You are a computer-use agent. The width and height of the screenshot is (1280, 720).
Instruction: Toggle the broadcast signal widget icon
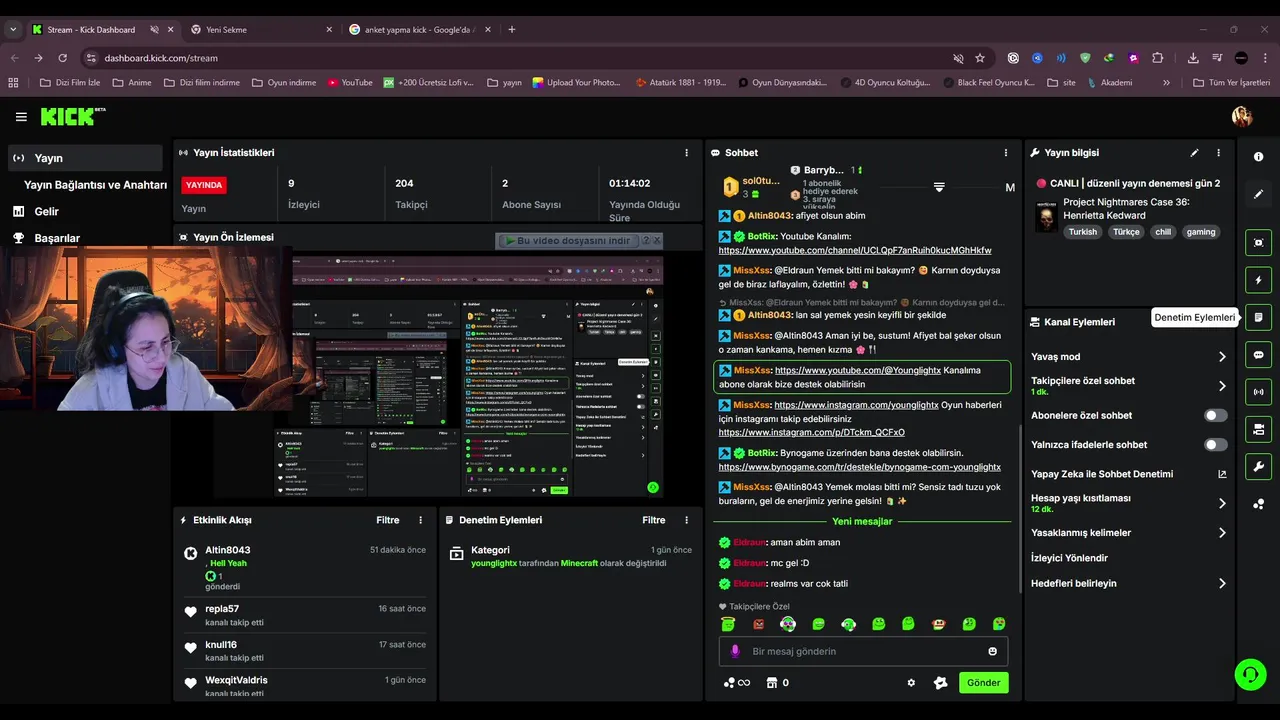pyautogui.click(x=1258, y=392)
